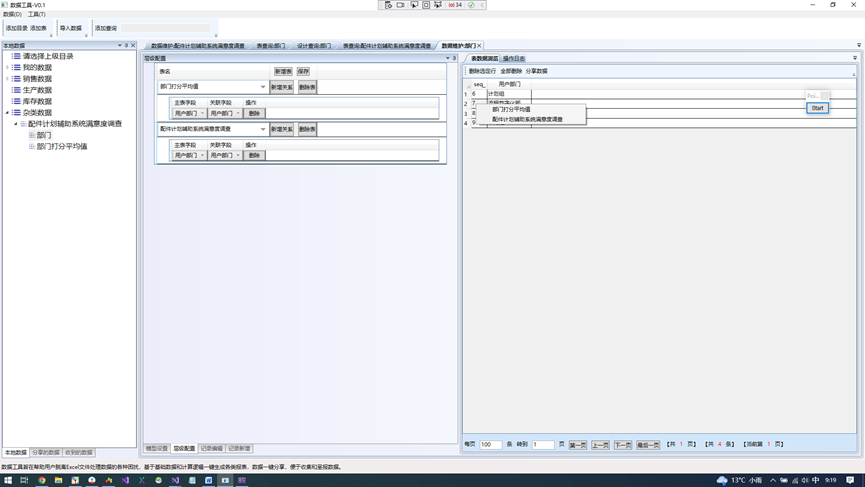865x487 pixels.
Task: Click the 第一页 pagination button
Action: [x=578, y=445]
